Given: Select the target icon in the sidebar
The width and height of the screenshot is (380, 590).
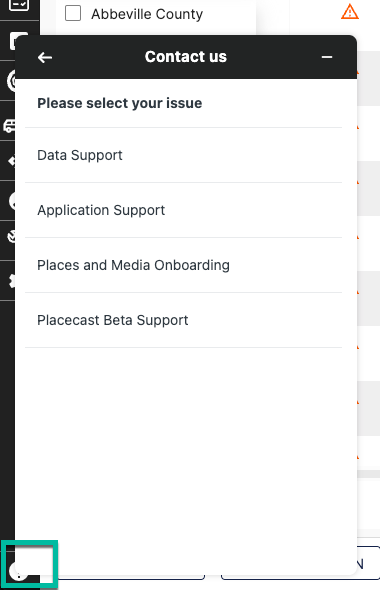Looking at the screenshot, I should pos(11,80).
